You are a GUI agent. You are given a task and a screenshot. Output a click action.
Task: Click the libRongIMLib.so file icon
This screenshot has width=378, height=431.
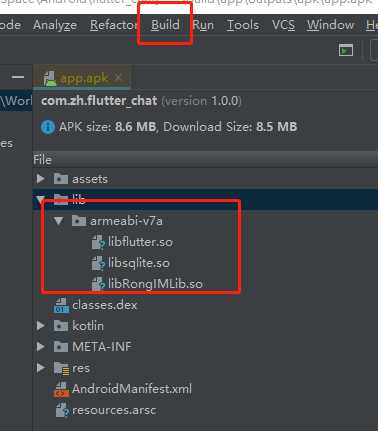[x=98, y=284]
